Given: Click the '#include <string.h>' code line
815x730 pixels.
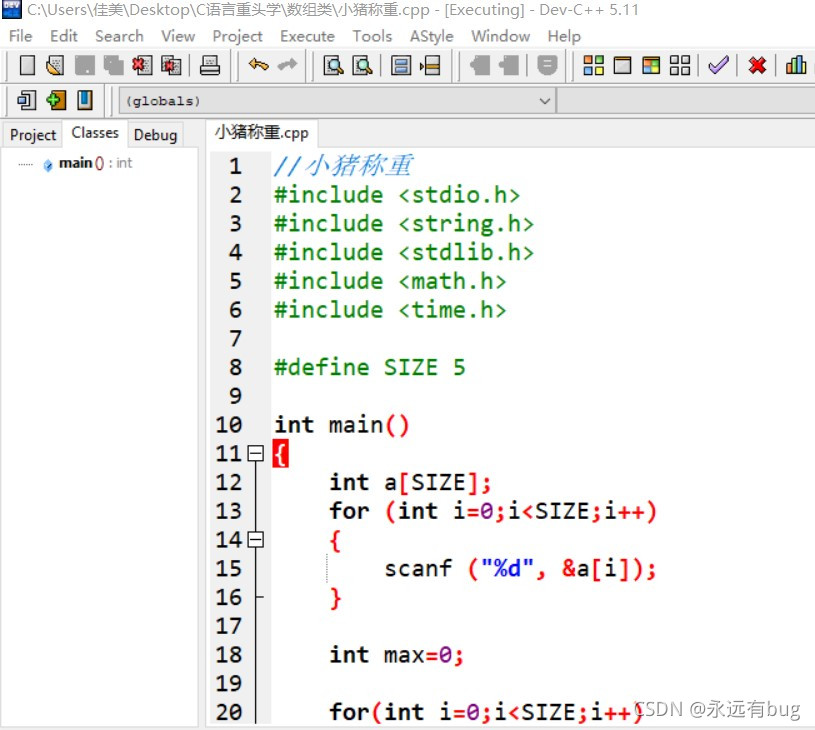Looking at the screenshot, I should point(404,224).
